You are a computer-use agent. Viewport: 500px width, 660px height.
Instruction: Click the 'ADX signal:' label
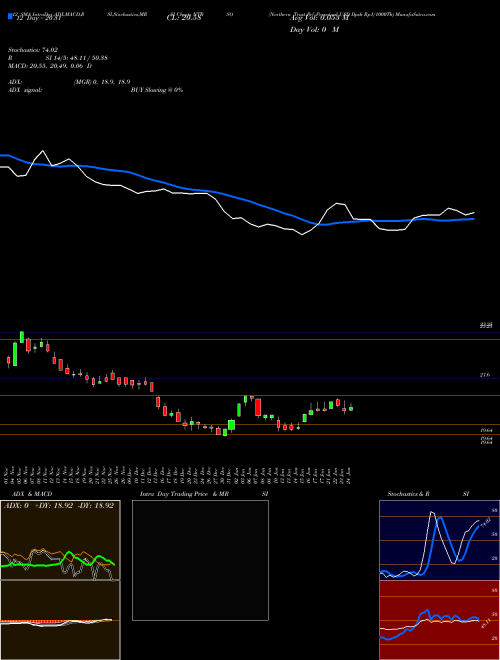pos(25,90)
